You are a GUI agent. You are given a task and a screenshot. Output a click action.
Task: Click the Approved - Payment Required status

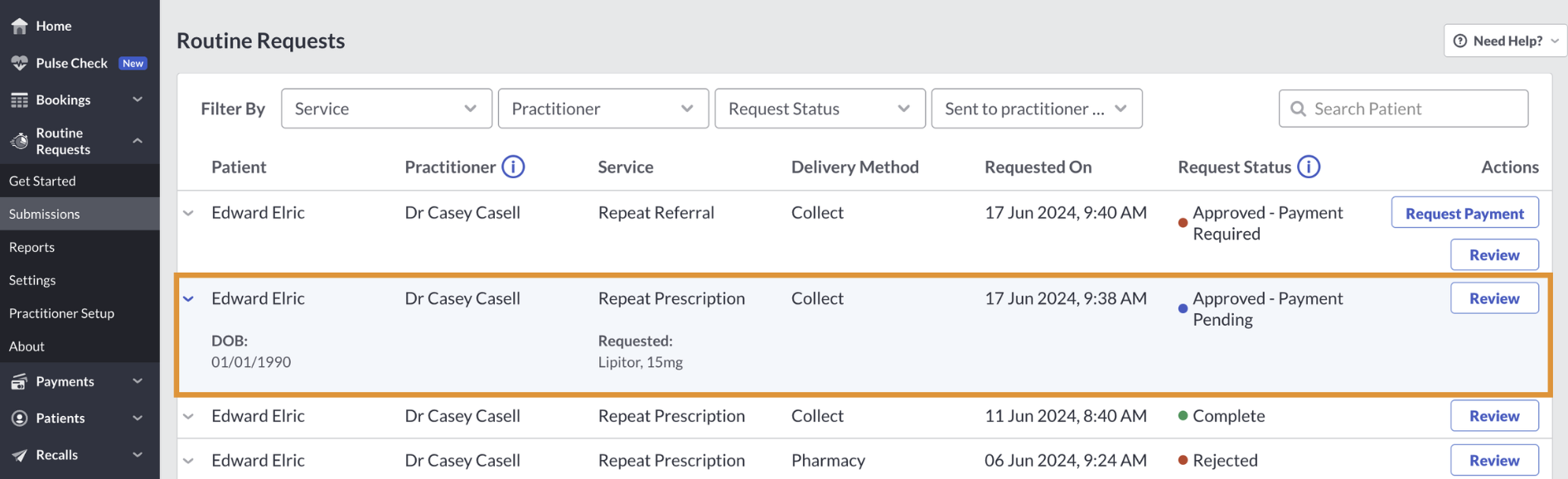(x=1267, y=223)
